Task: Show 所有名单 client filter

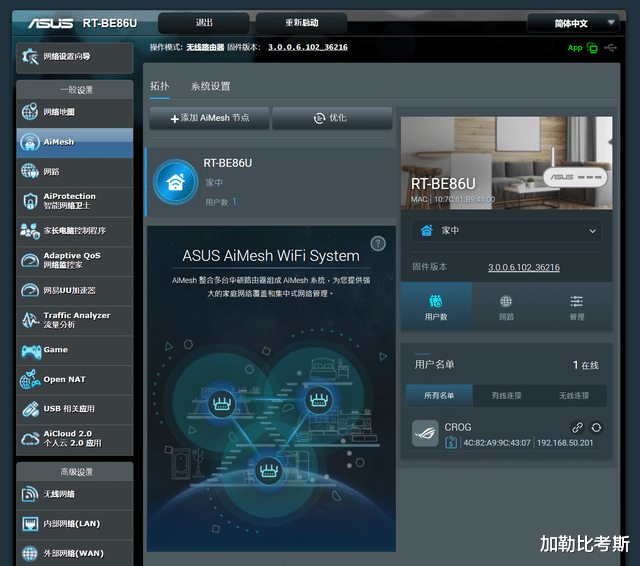Action: coord(439,395)
